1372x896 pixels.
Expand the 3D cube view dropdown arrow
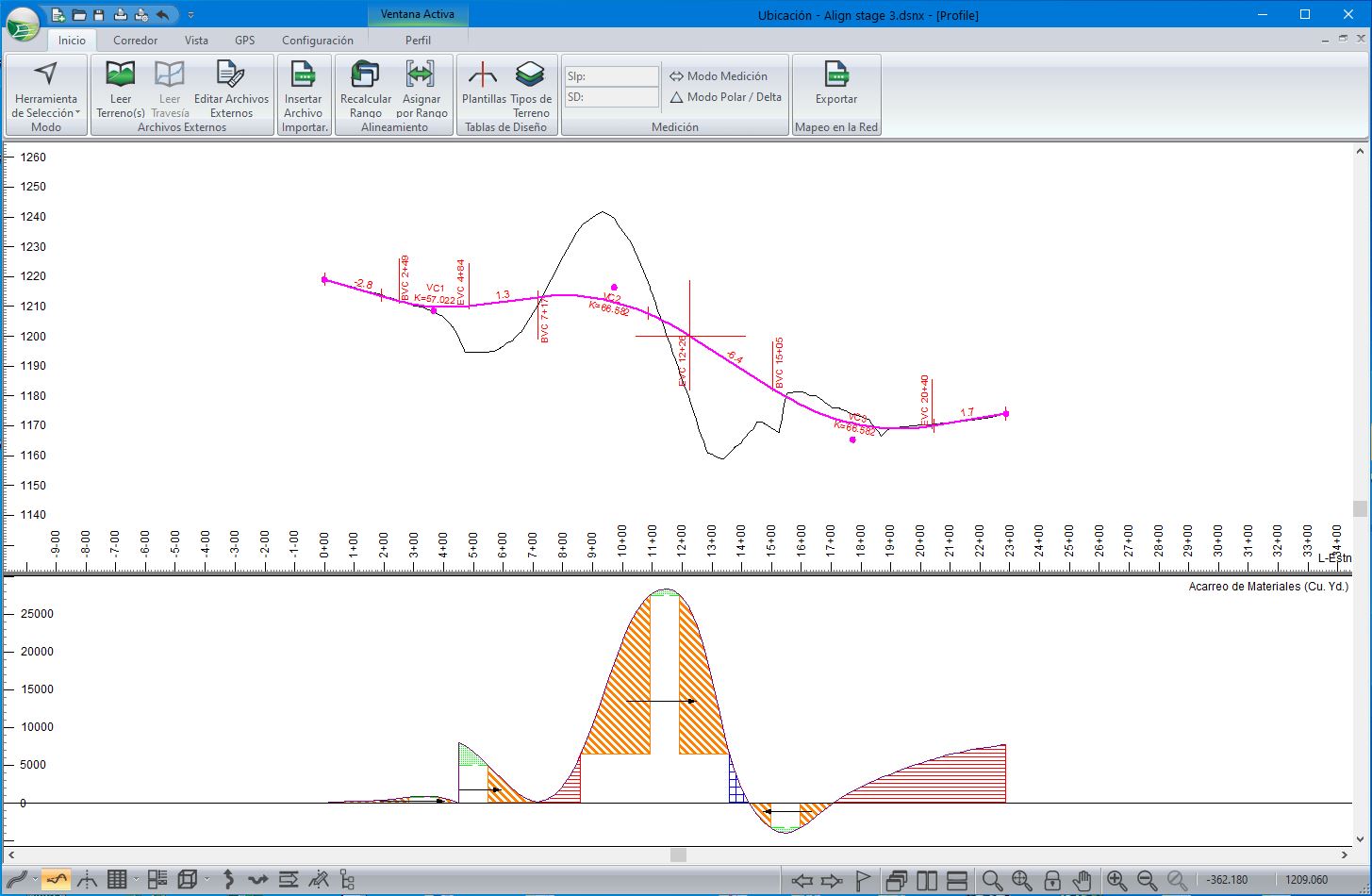tap(207, 880)
